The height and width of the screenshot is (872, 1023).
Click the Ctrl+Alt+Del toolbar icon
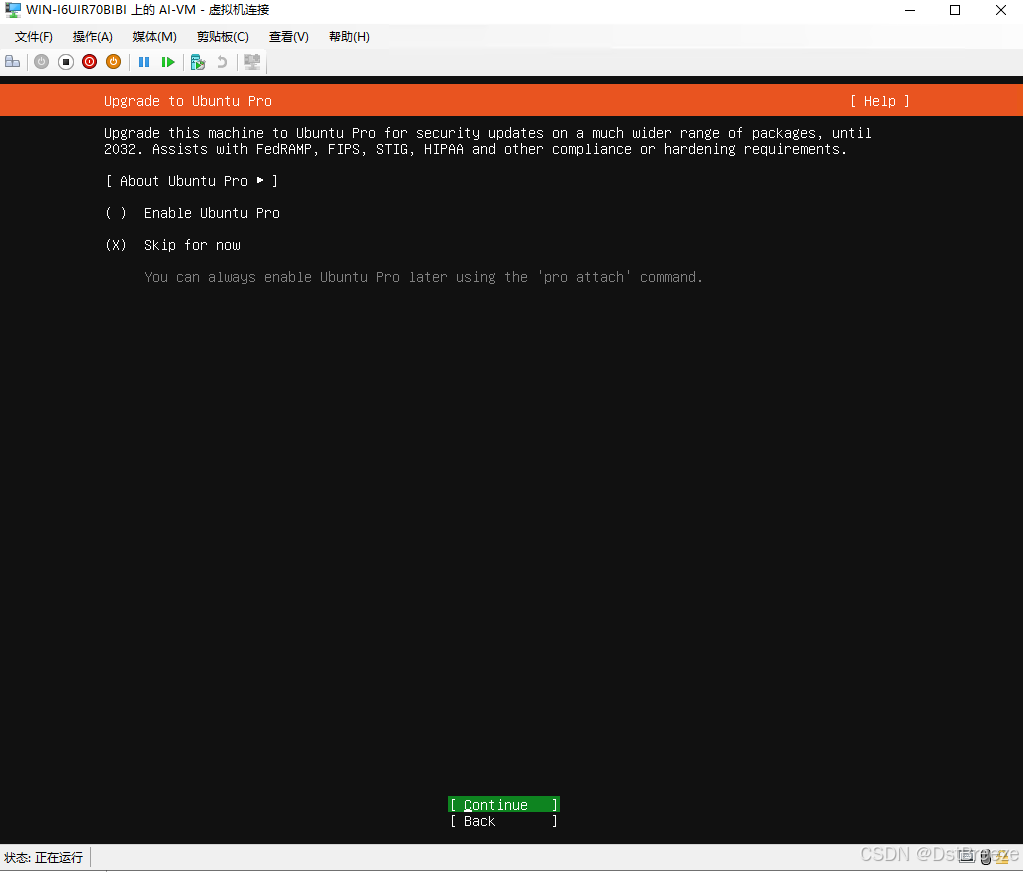tap(12, 62)
